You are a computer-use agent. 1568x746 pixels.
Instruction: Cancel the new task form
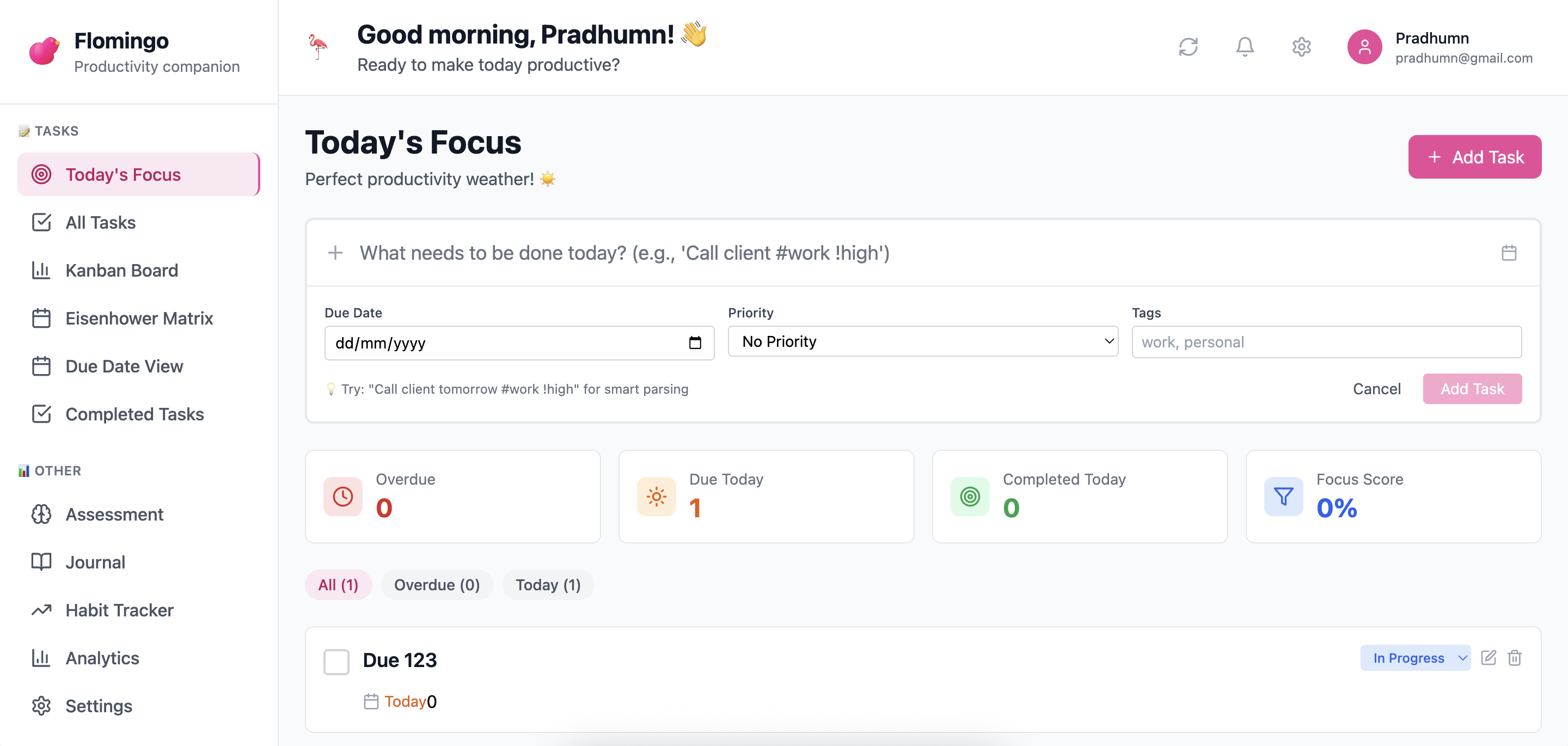(1376, 389)
